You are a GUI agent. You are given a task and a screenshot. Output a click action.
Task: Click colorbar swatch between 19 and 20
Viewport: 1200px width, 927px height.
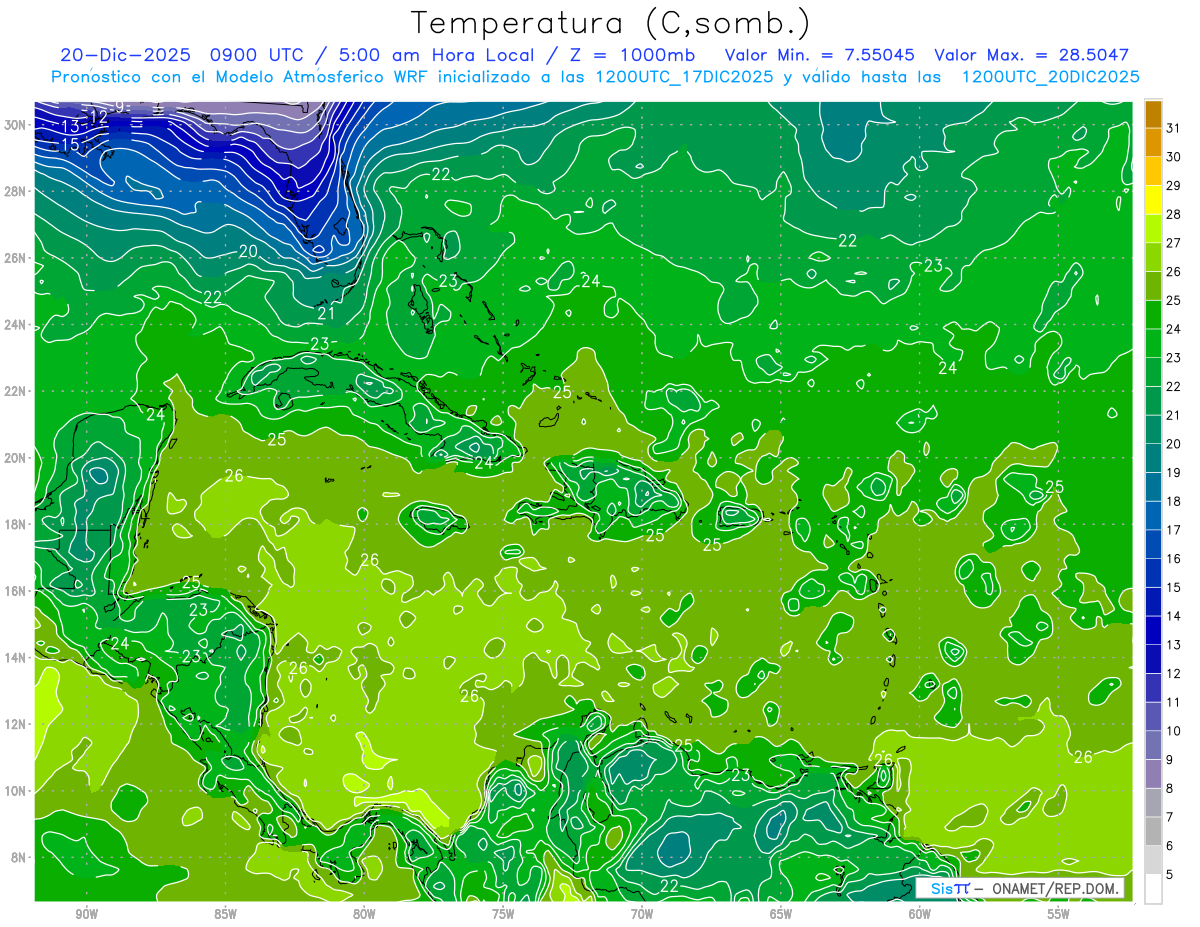click(x=1153, y=458)
